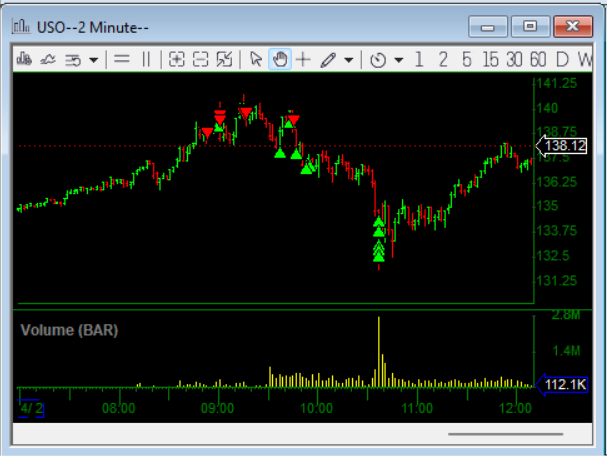Click the tallest volume spike bar
This screenshot has height=456, width=607.
(x=379, y=351)
